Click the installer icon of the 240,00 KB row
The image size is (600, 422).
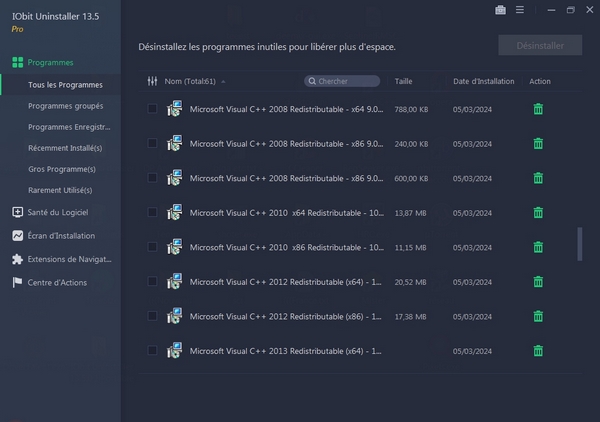tap(175, 143)
